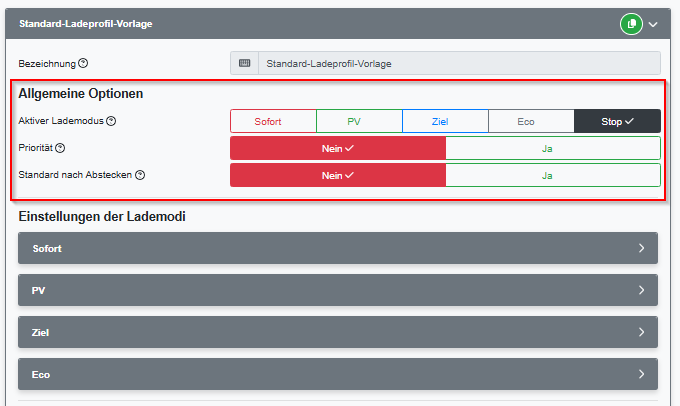This screenshot has height=406, width=680.
Task: Choose Eco as active charging mode
Action: [x=531, y=121]
